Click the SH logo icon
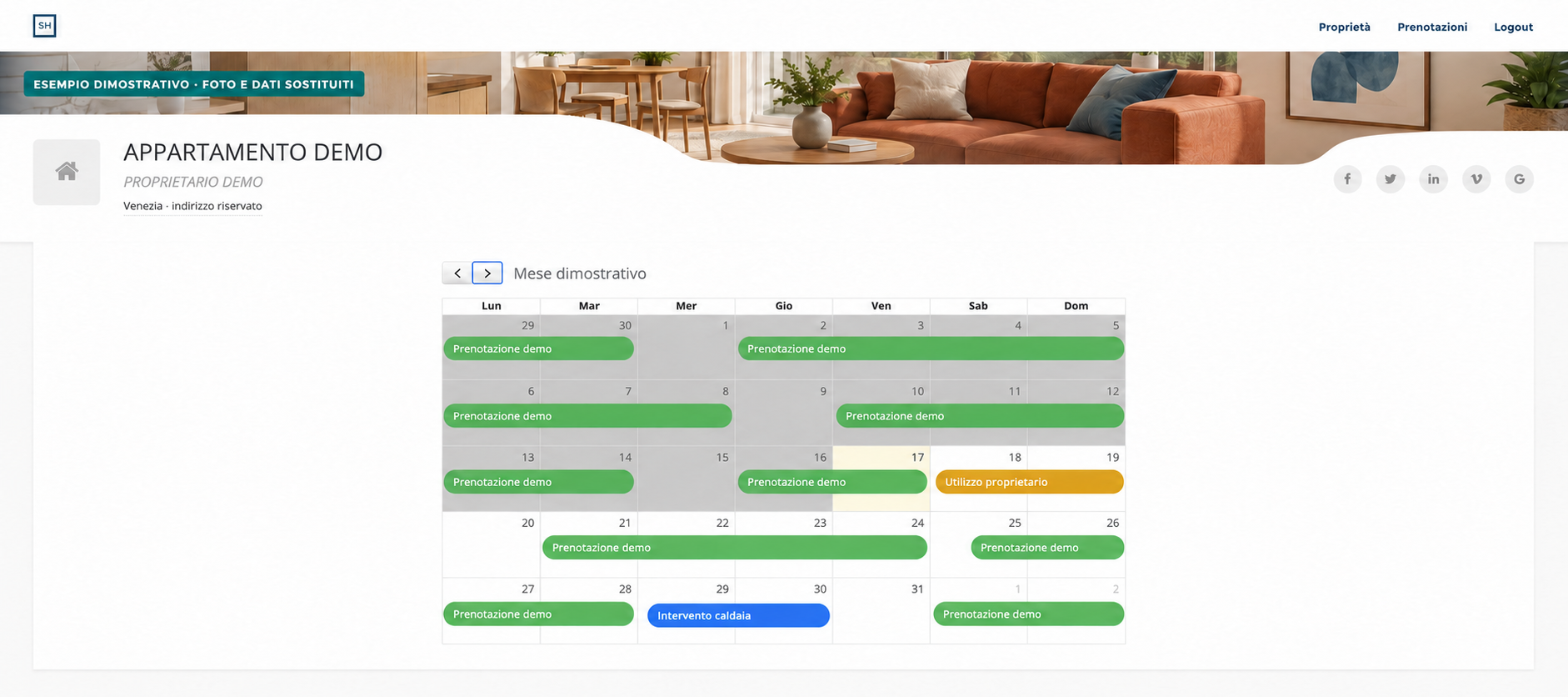The height and width of the screenshot is (697, 1568). (x=44, y=26)
